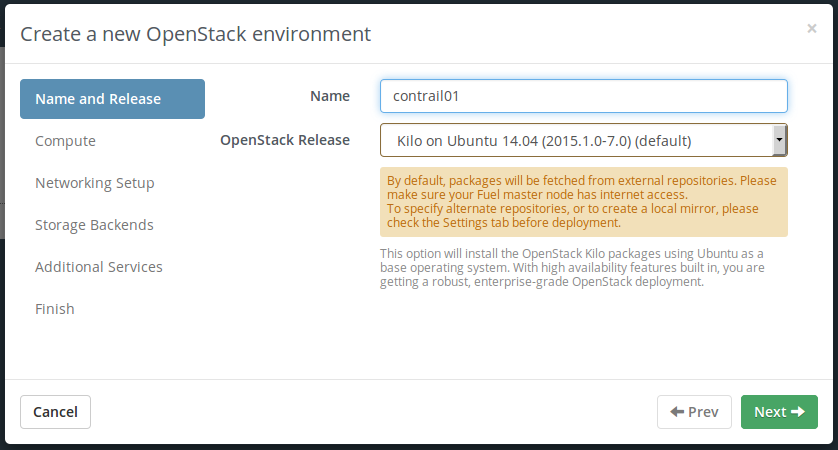This screenshot has height=450, width=838.
Task: Click the orange external repositories warning
Action: point(584,202)
